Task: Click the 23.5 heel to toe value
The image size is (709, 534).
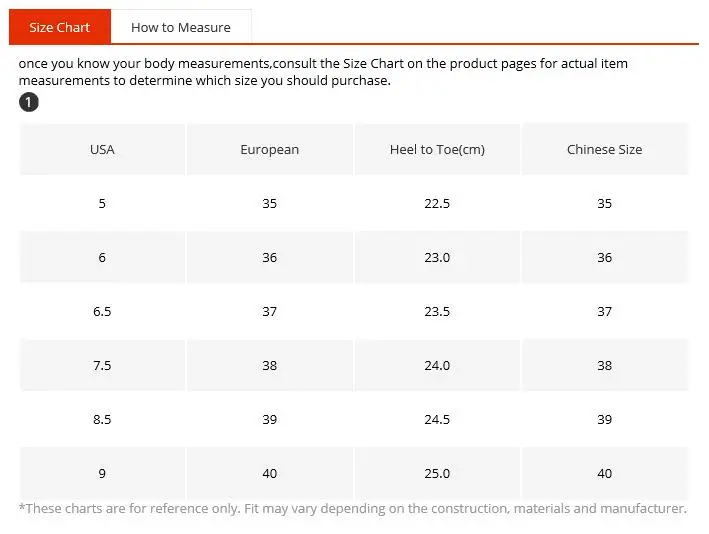Action: point(437,312)
